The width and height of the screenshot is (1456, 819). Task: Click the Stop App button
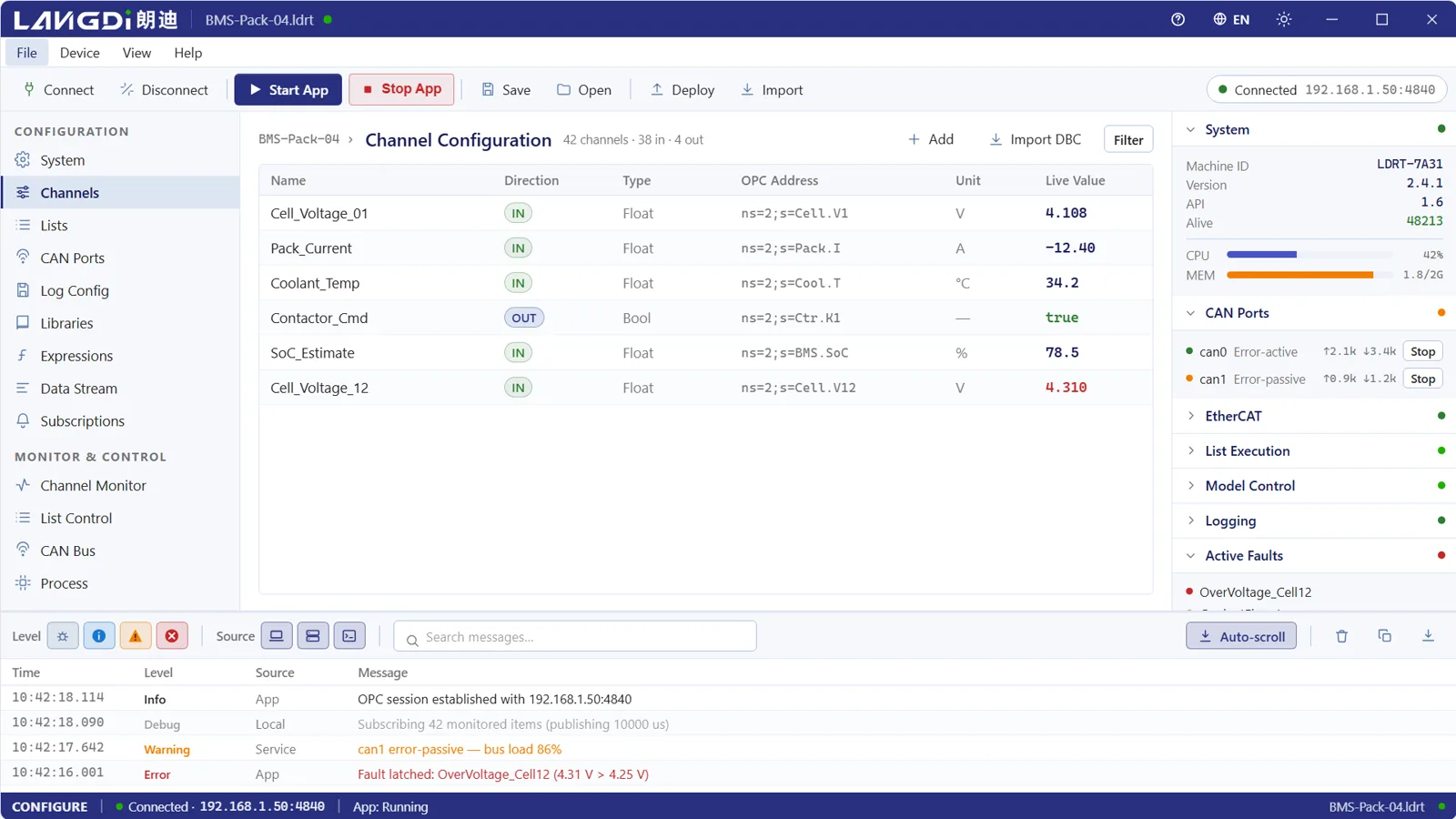click(x=401, y=89)
